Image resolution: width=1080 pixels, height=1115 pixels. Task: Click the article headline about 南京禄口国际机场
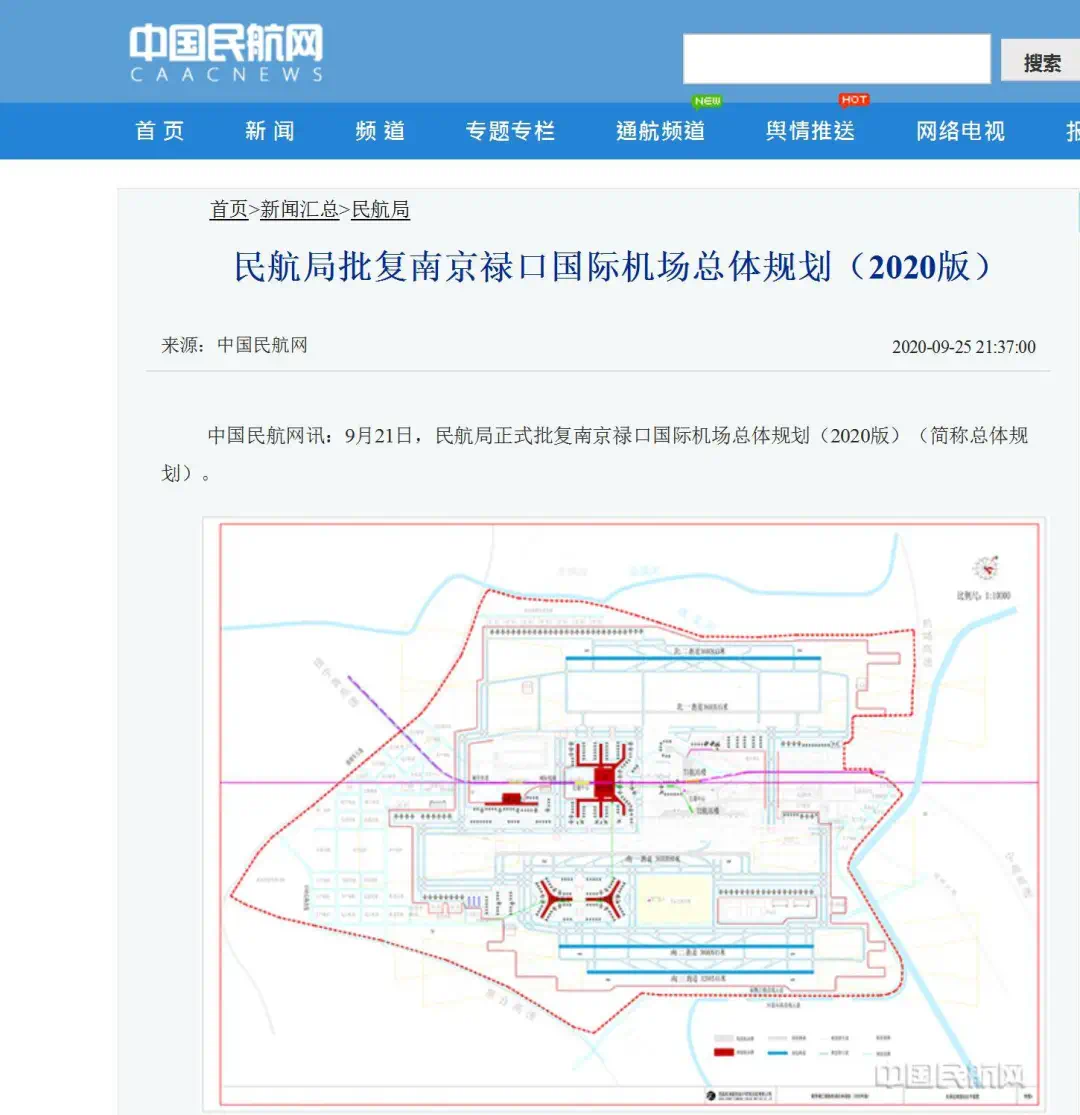tap(613, 267)
